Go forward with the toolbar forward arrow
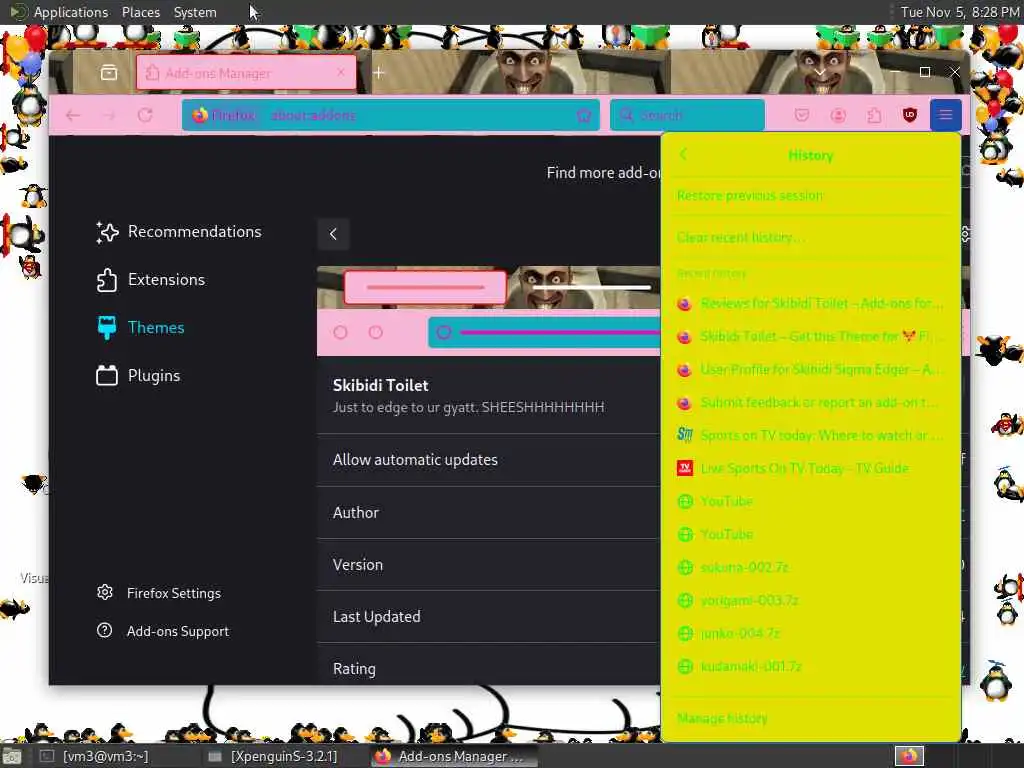The width and height of the screenshot is (1024, 768). (x=109, y=116)
